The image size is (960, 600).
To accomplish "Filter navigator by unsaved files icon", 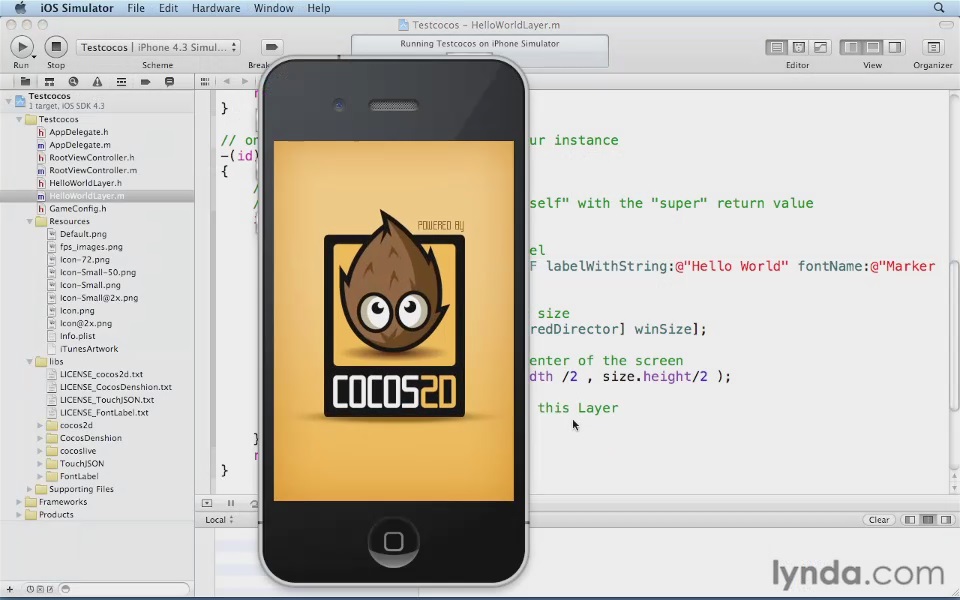I will coord(50,590).
